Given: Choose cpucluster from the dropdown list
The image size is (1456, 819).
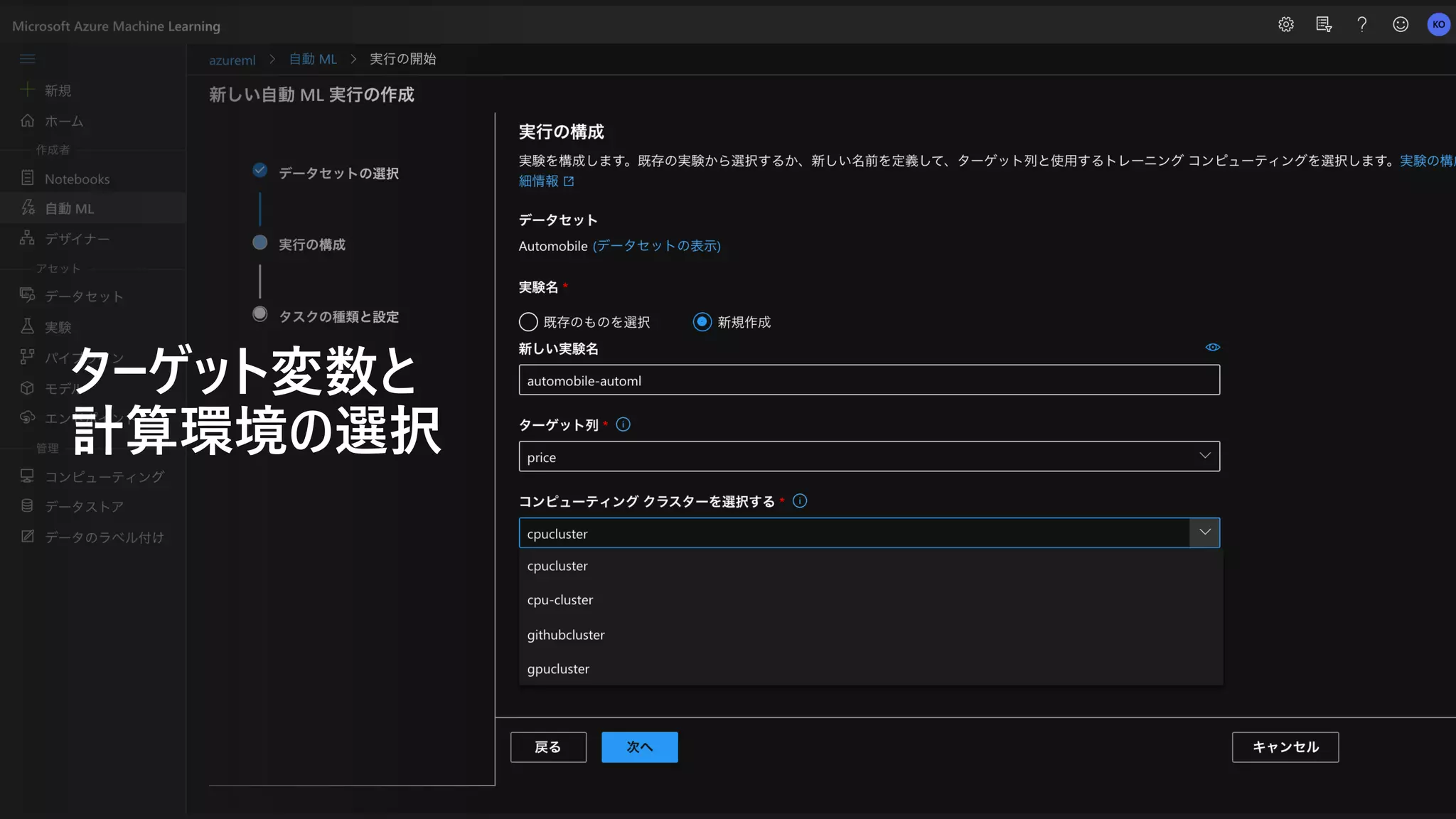Looking at the screenshot, I should click(x=871, y=566).
